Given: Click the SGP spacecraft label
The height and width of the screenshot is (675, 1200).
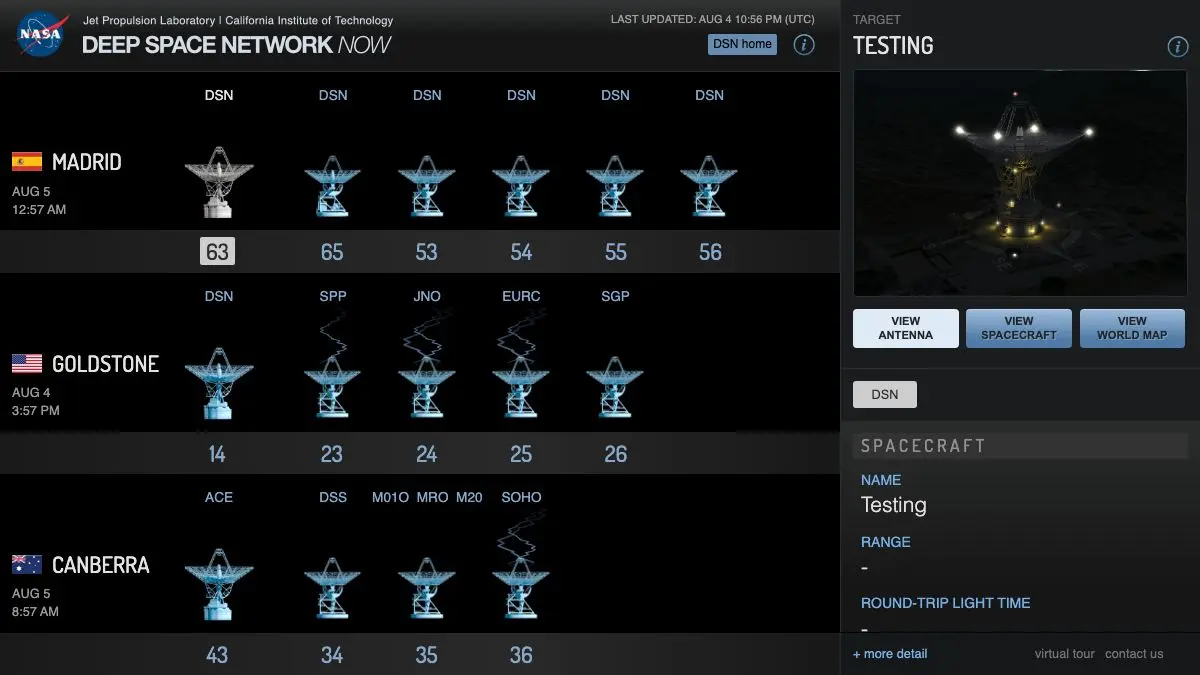Looking at the screenshot, I should [x=615, y=296].
